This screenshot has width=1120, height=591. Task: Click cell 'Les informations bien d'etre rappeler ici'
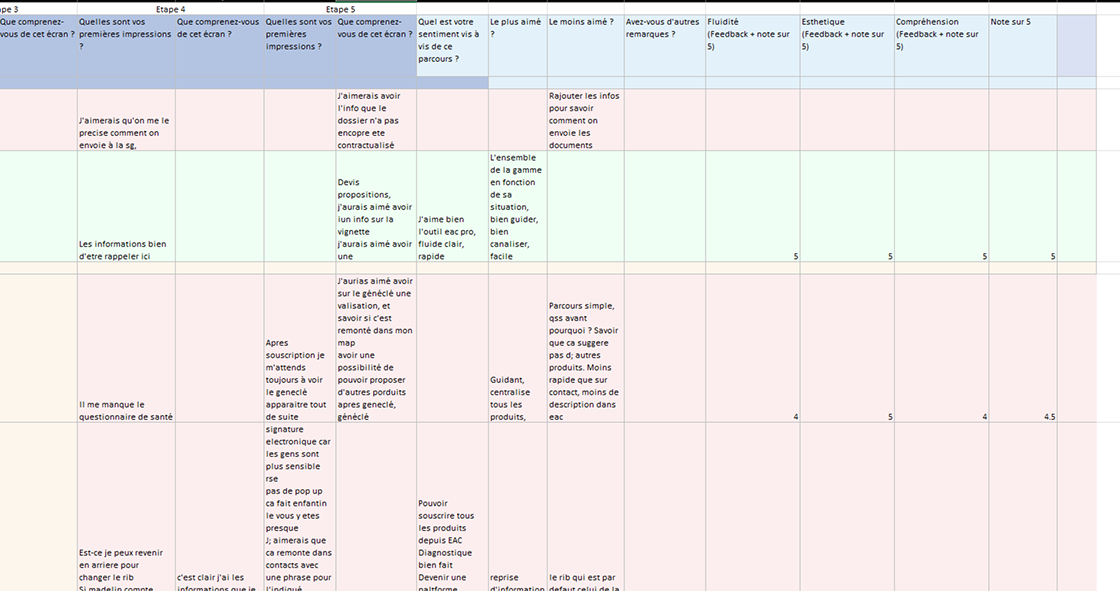tap(126, 207)
